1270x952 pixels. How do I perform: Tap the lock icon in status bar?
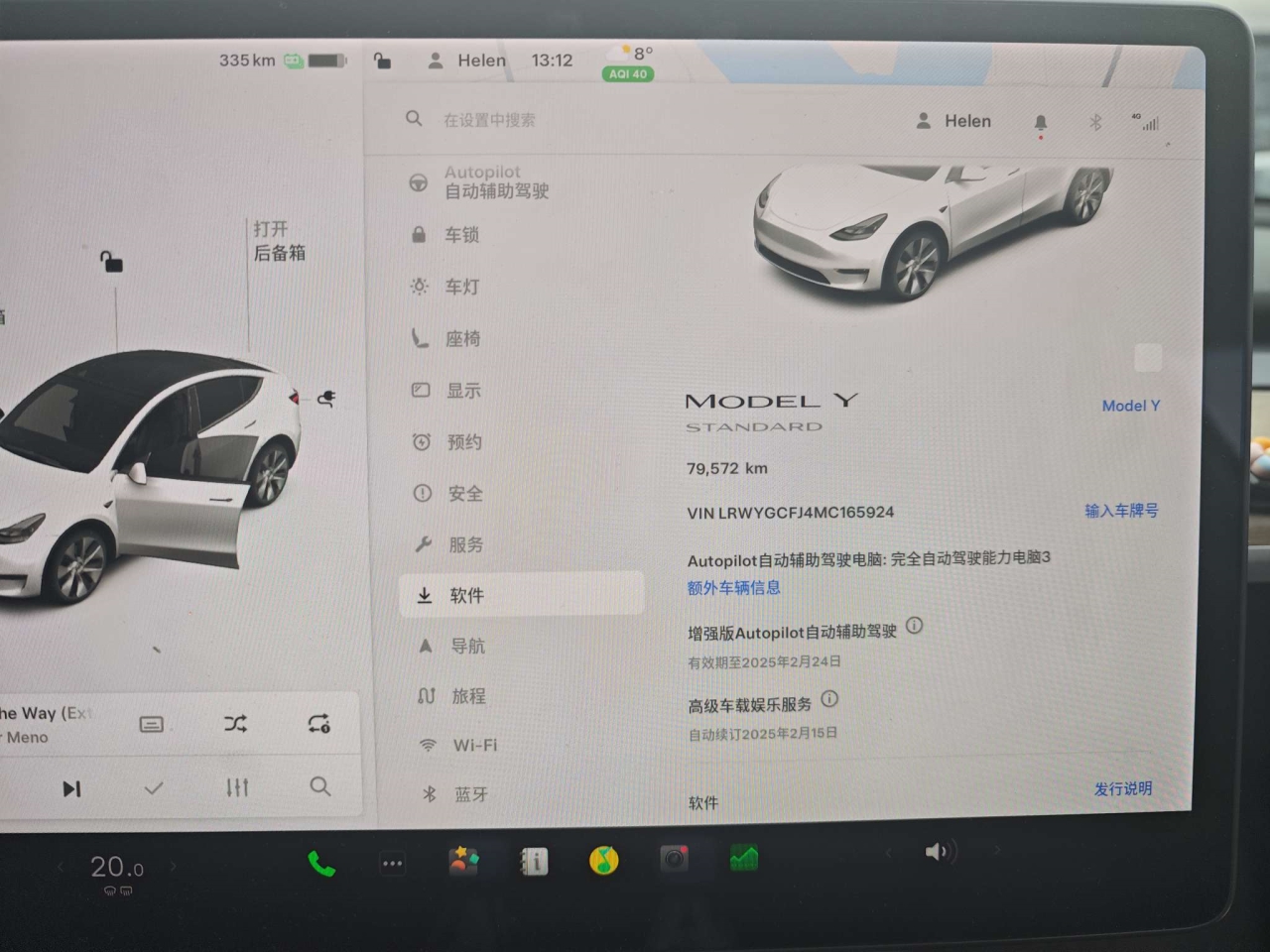pyautogui.click(x=382, y=61)
